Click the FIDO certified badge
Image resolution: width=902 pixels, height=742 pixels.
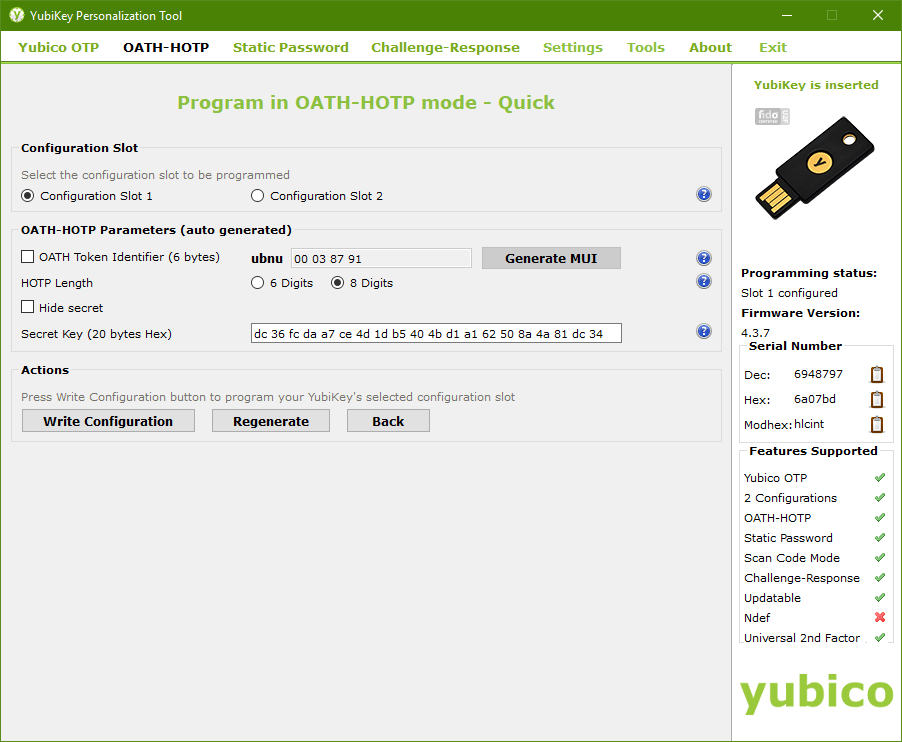pos(772,116)
